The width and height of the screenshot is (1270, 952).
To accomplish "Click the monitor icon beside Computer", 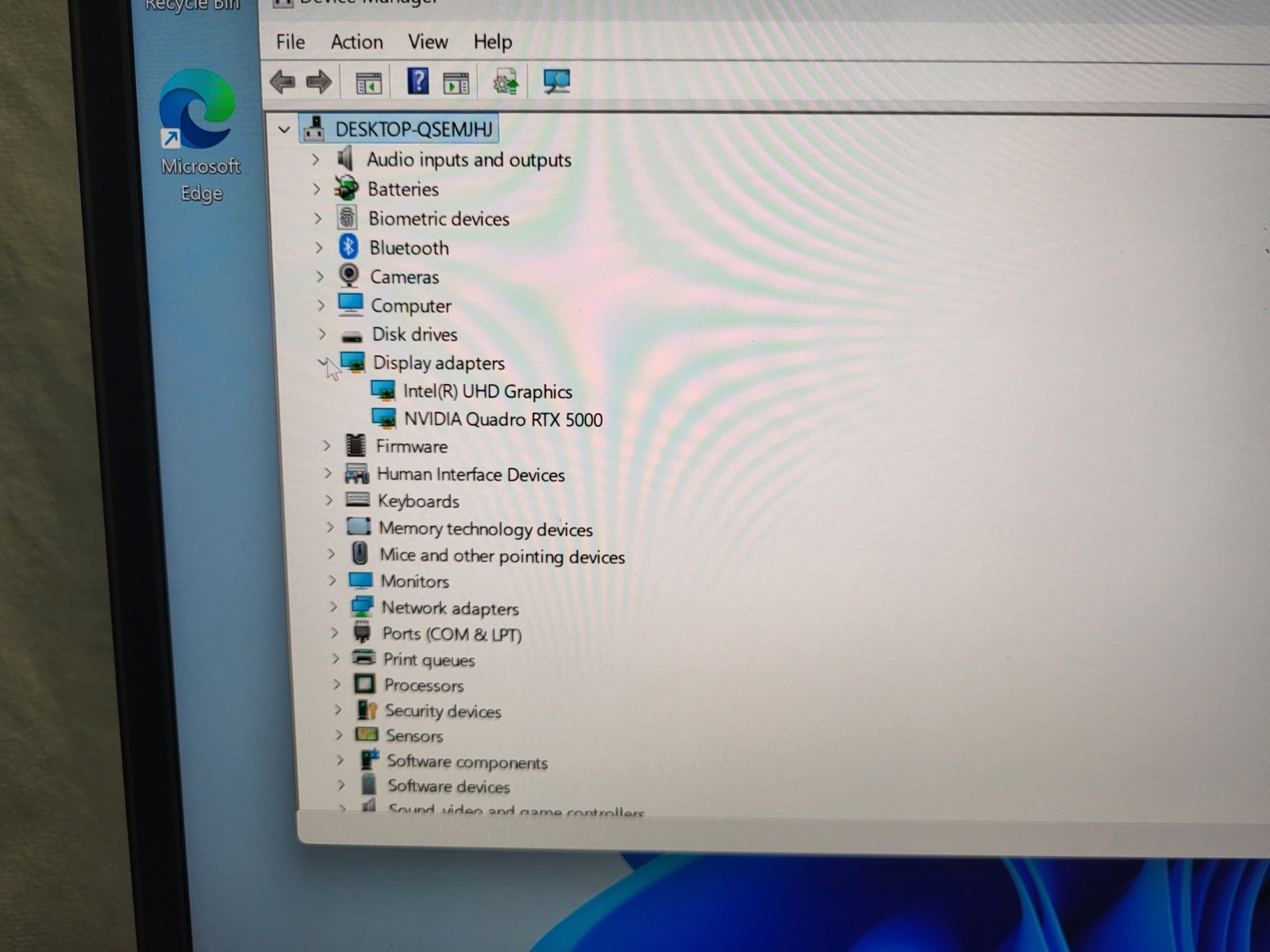I will [x=350, y=305].
